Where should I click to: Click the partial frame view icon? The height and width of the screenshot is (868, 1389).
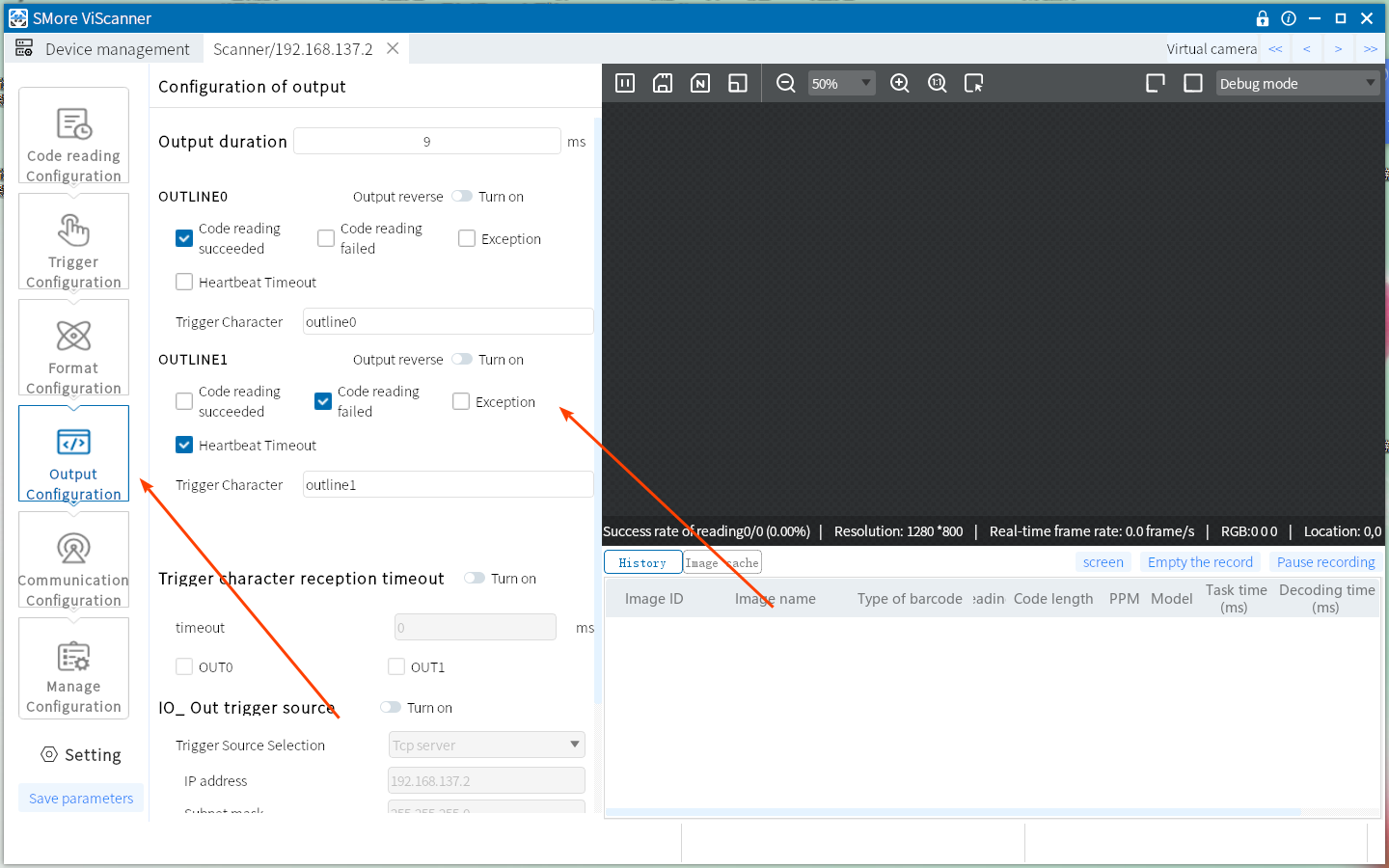pos(1156,83)
